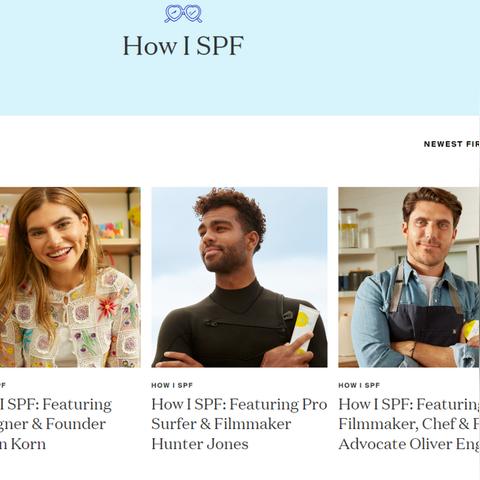Click the How I SPF page heading

183,46
